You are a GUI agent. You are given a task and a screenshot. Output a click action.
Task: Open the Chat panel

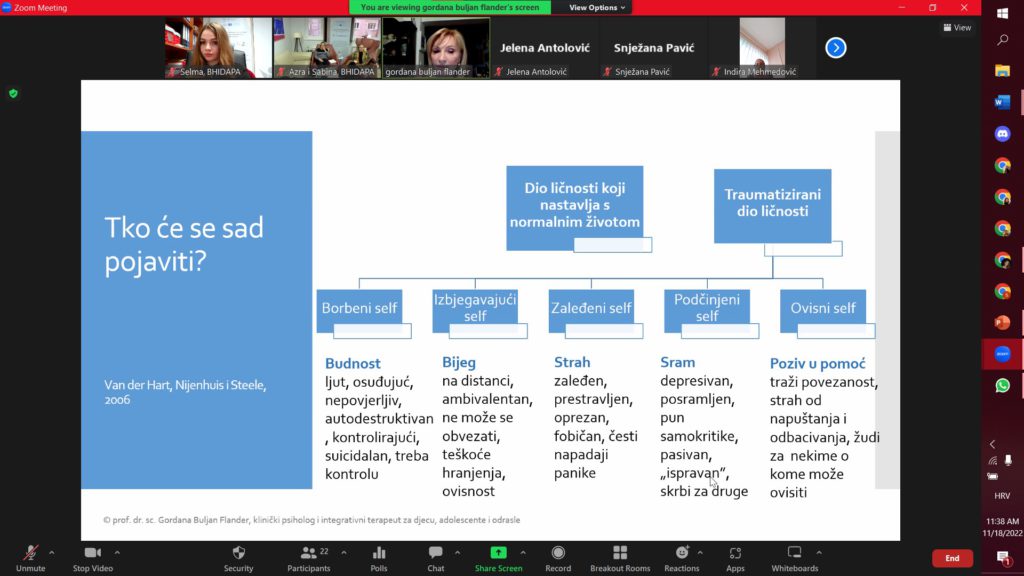pos(436,557)
